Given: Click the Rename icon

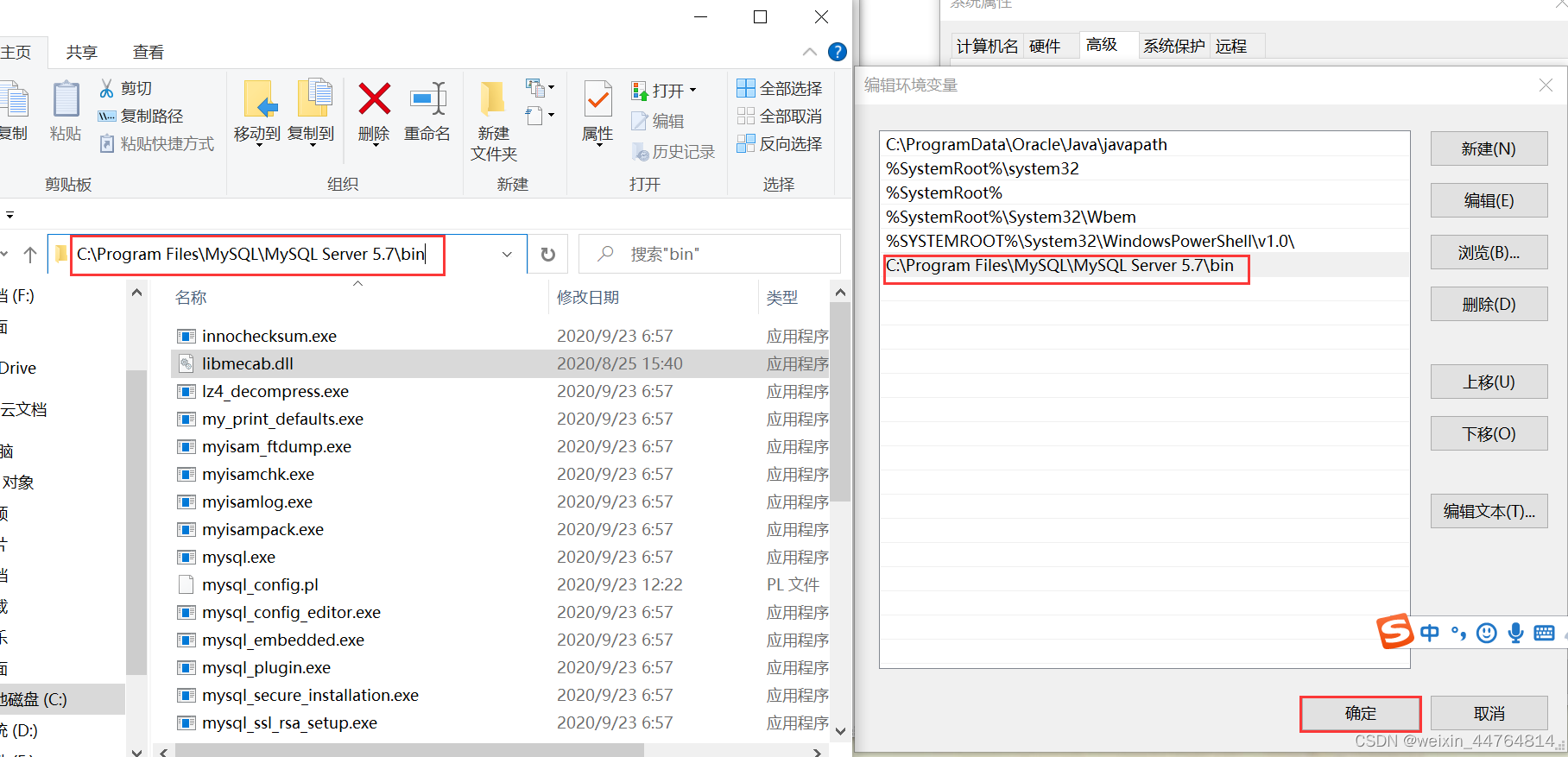Looking at the screenshot, I should pyautogui.click(x=427, y=99).
